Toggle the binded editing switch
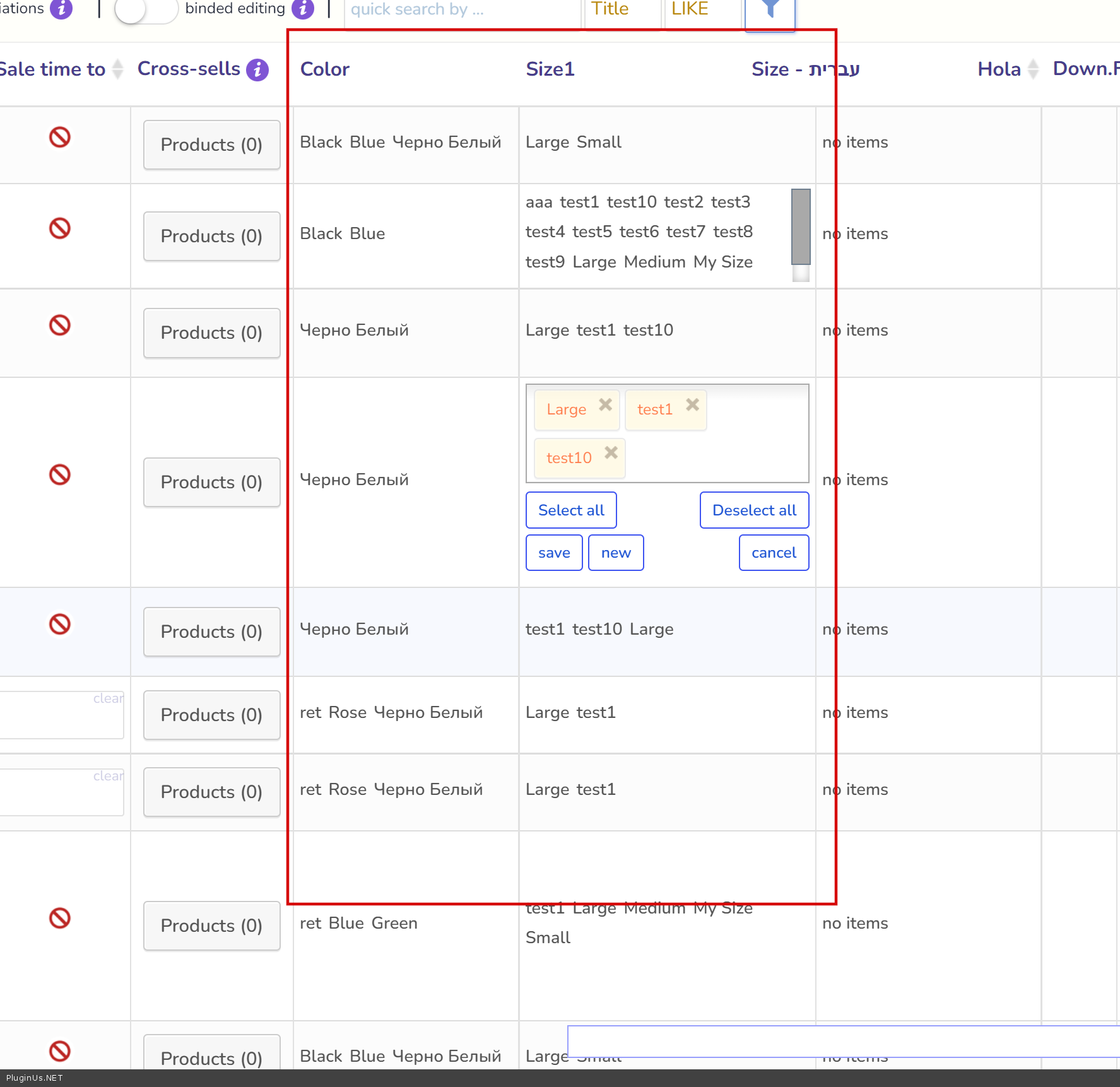1120x1087 pixels. click(x=146, y=10)
